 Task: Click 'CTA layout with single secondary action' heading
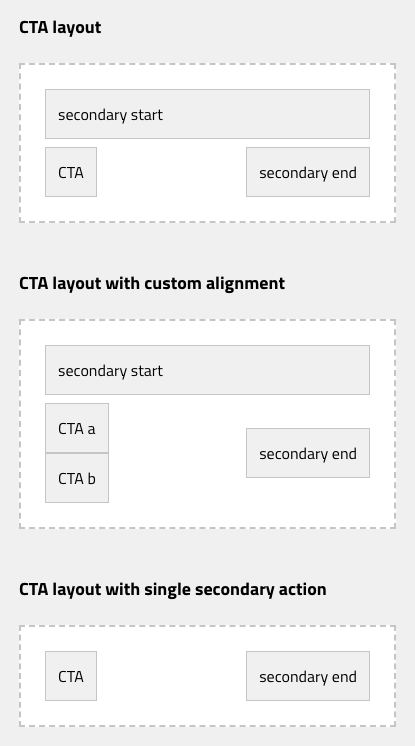(173, 589)
